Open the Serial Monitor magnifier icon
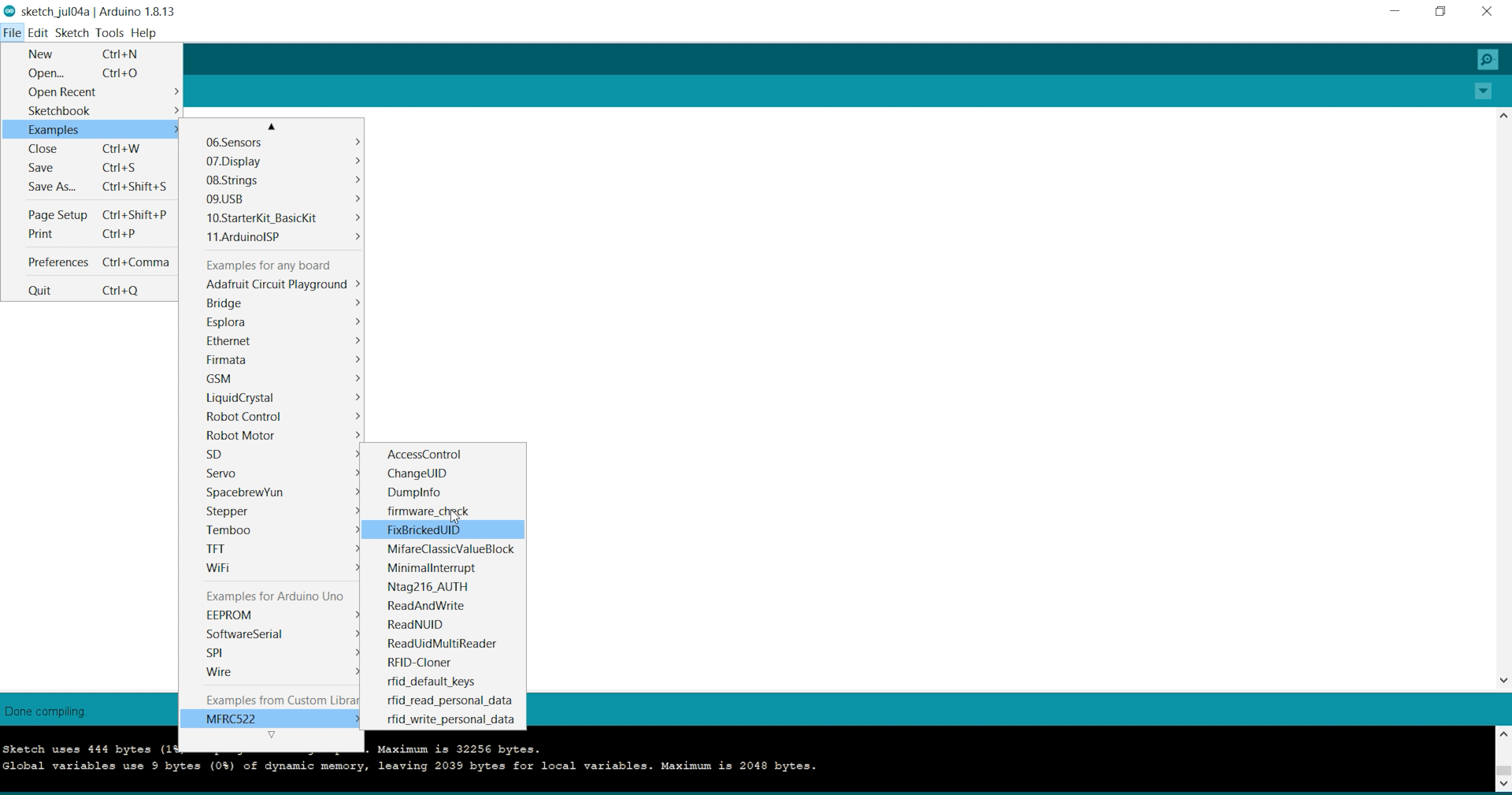The image size is (1512, 795). pos(1487,60)
